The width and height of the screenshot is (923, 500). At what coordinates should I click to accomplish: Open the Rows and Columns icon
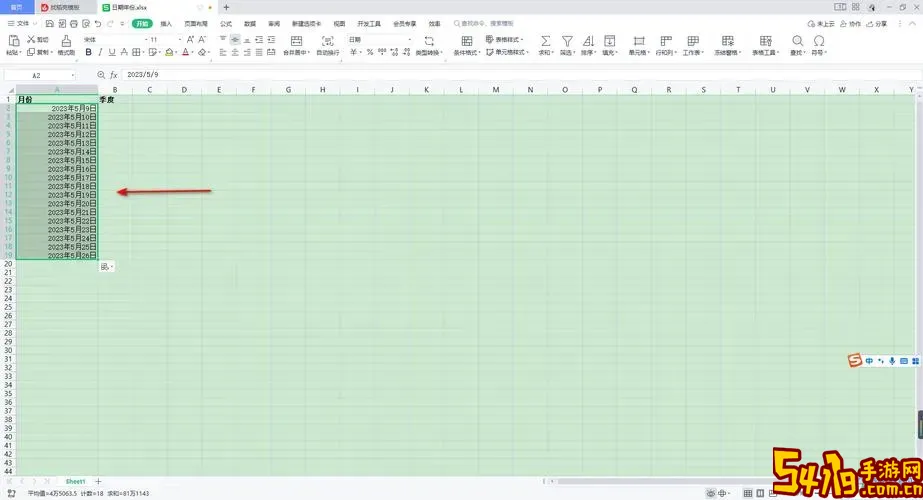[666, 41]
